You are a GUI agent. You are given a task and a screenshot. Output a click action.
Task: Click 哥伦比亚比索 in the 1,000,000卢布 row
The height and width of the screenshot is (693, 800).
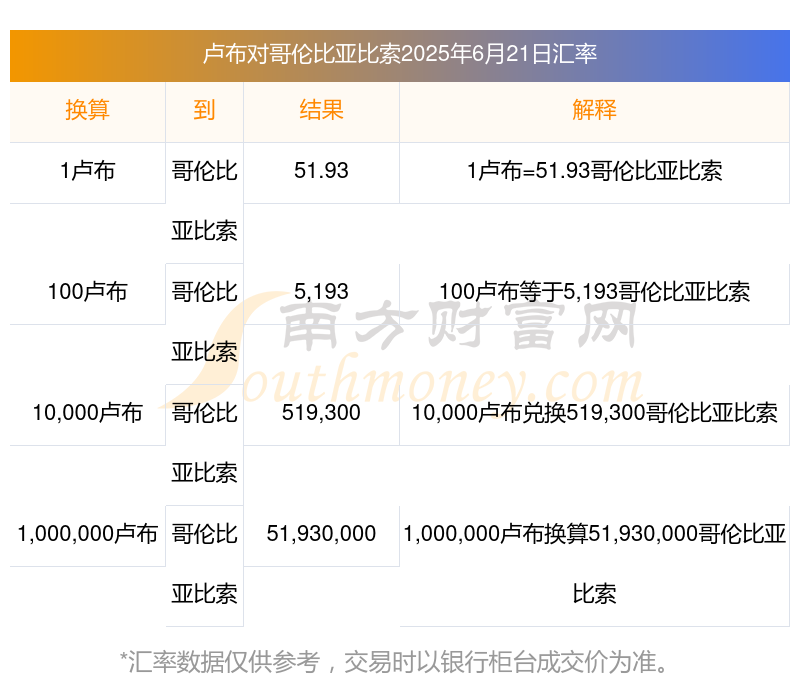click(204, 563)
